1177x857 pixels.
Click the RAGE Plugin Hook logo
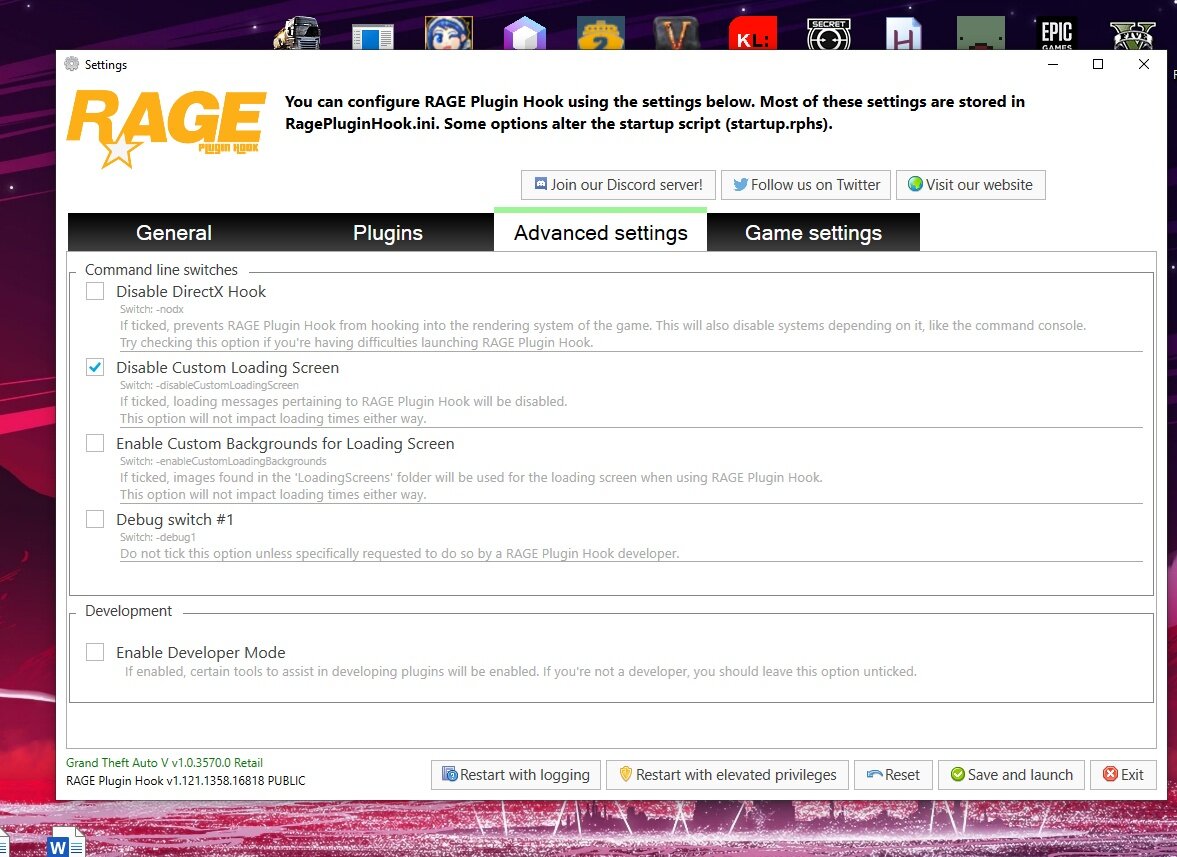pos(167,128)
